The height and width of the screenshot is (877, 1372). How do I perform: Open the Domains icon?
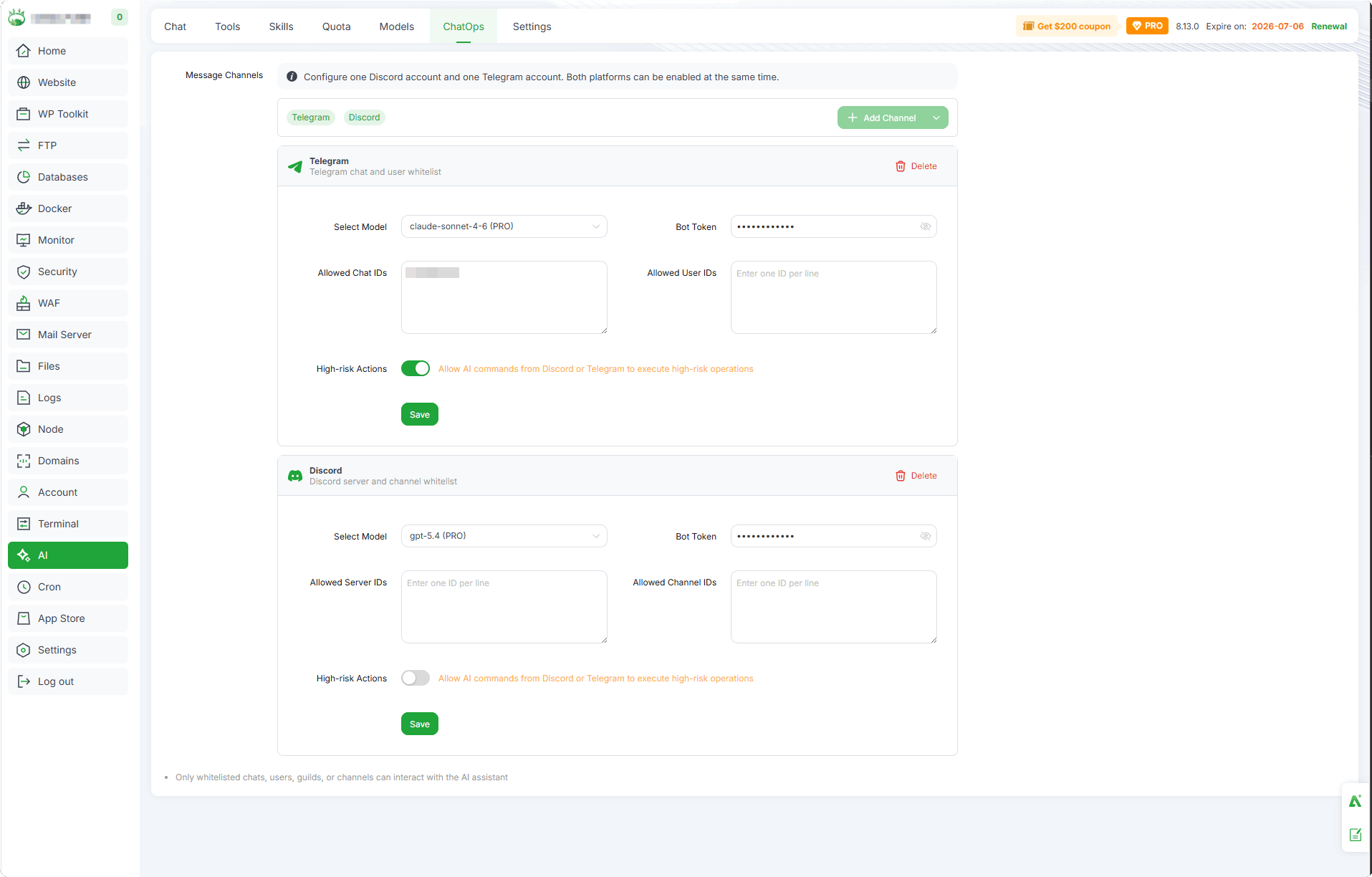click(x=24, y=461)
